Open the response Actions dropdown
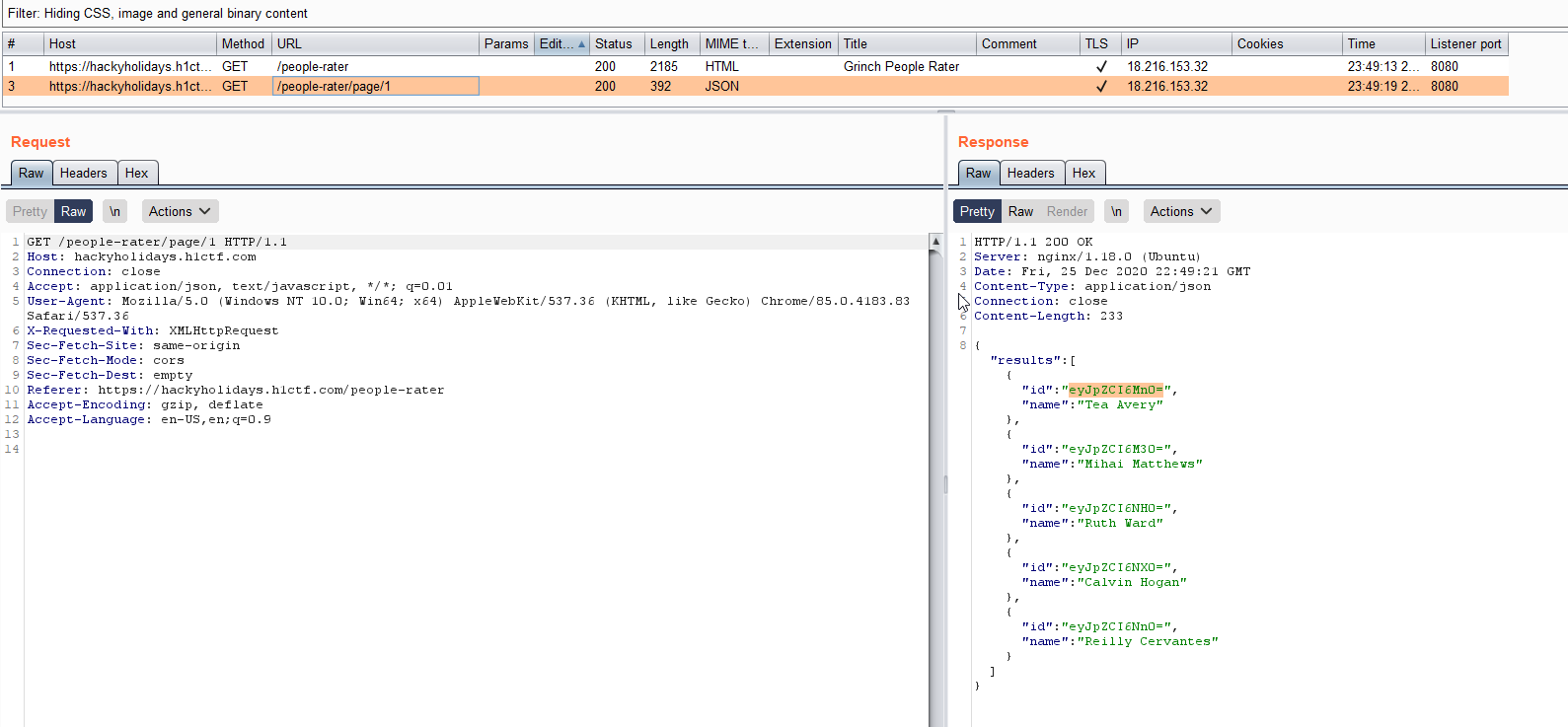1568x727 pixels. click(x=1180, y=211)
